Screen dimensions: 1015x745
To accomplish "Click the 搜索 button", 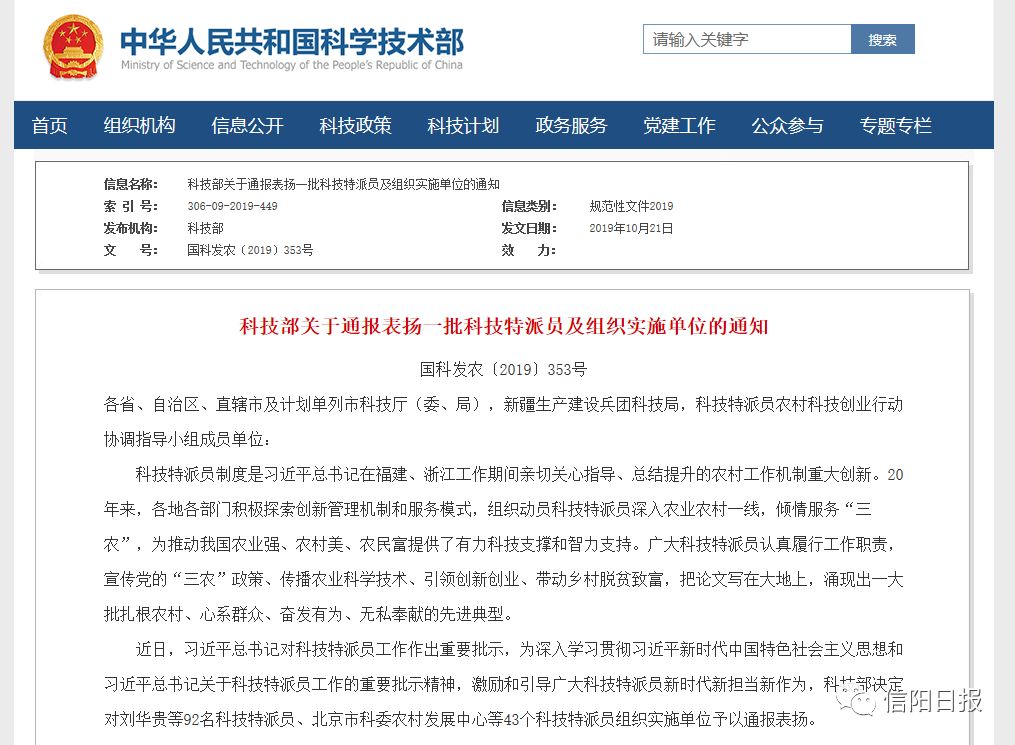I will (882, 39).
